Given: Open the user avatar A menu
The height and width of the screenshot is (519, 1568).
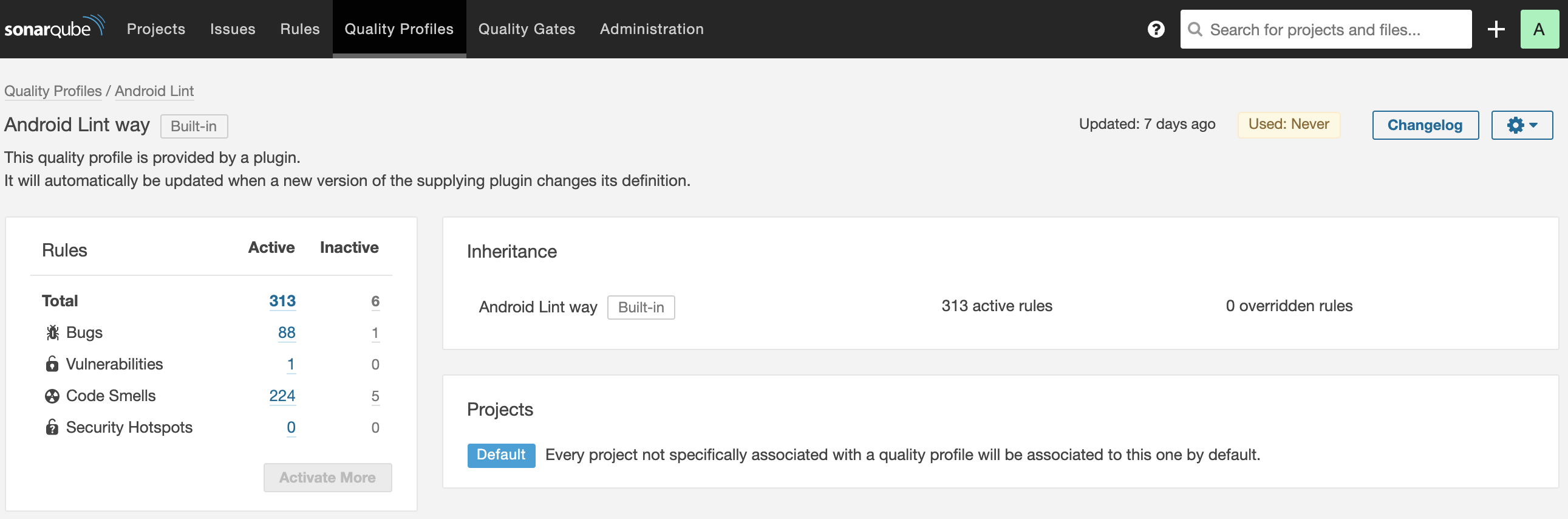Looking at the screenshot, I should click(1538, 29).
